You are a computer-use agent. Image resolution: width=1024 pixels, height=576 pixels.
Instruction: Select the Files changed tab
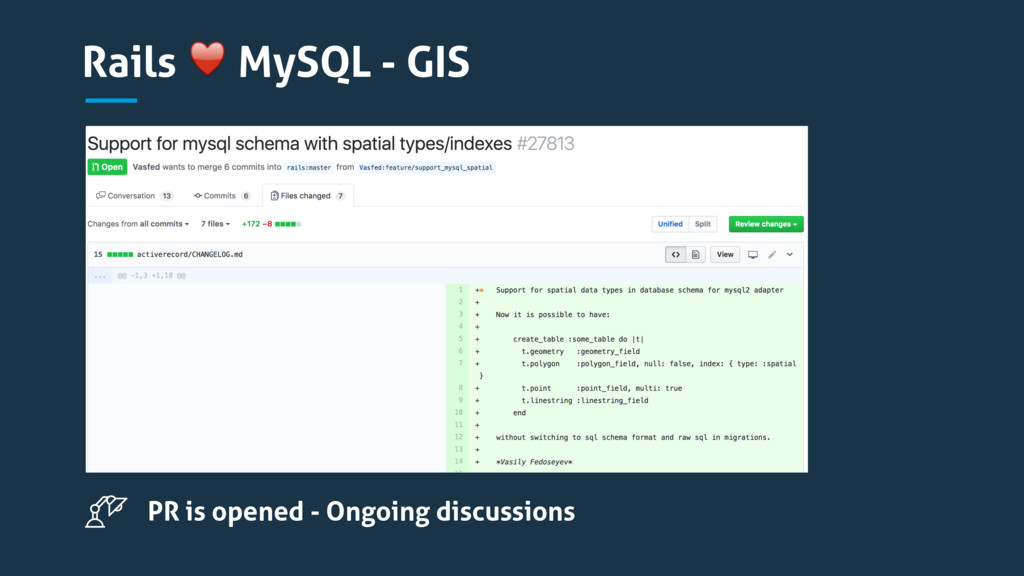click(308, 196)
